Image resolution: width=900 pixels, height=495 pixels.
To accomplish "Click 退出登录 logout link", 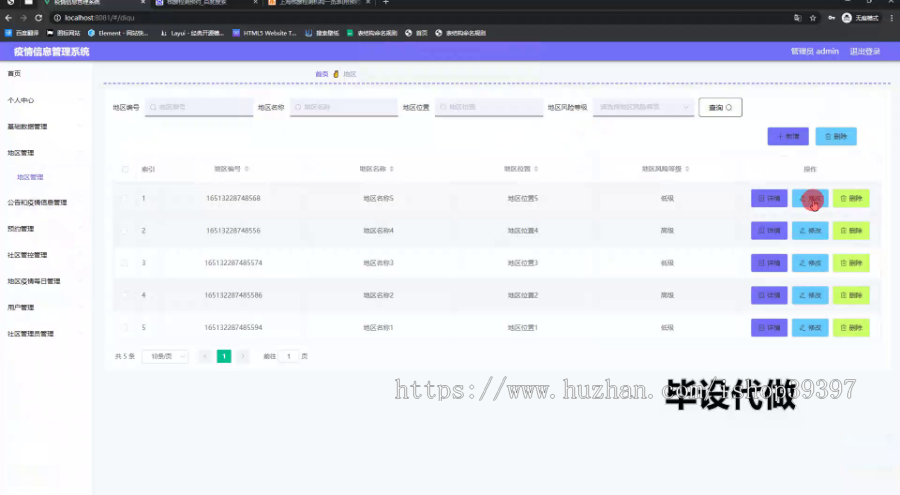I will coord(864,51).
